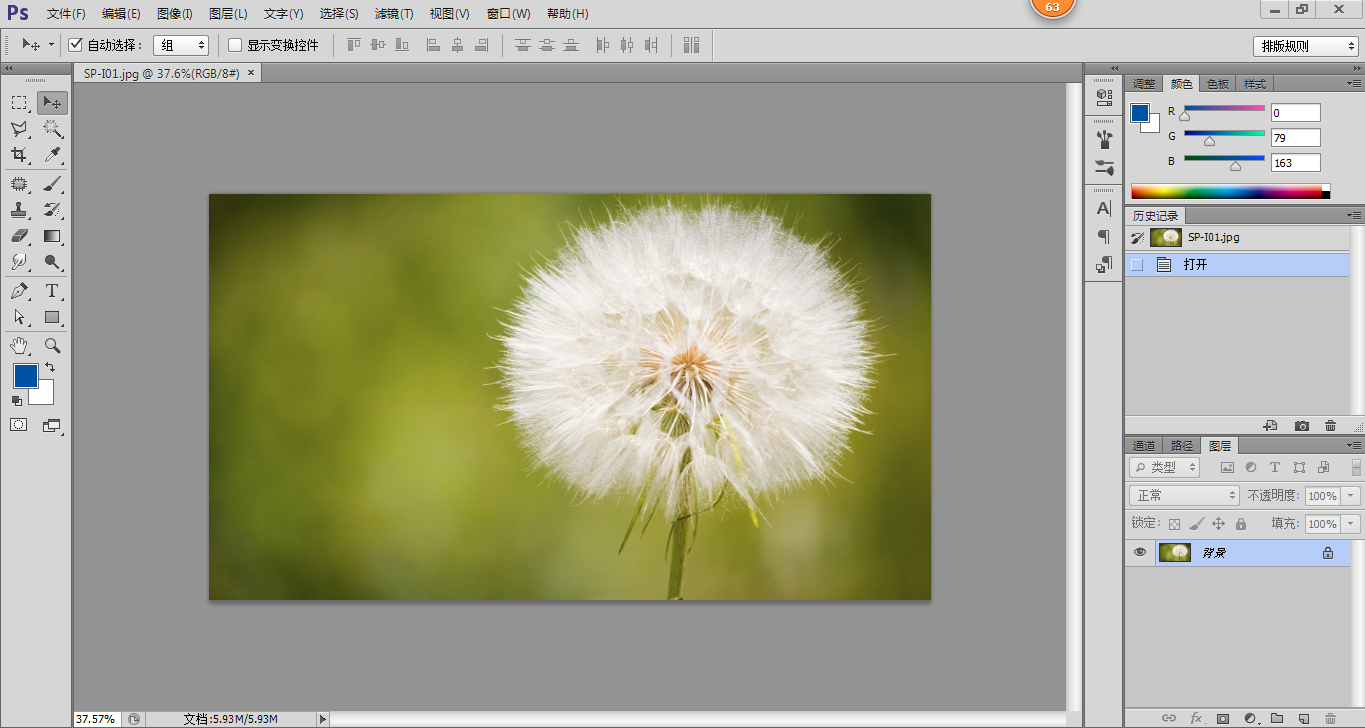Select the Dodge tool
The width and height of the screenshot is (1365, 728).
[x=52, y=262]
